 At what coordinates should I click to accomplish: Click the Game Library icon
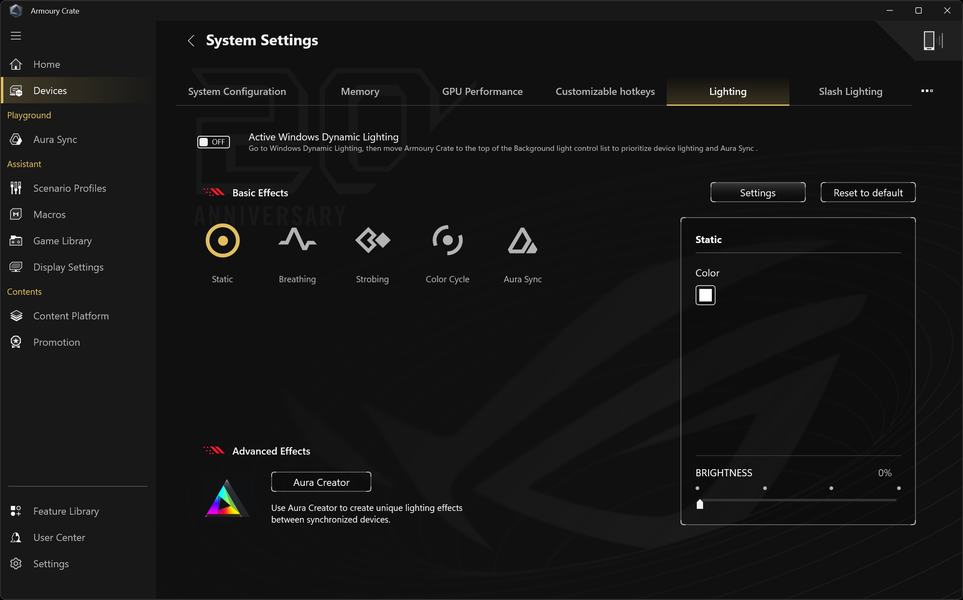click(16, 241)
